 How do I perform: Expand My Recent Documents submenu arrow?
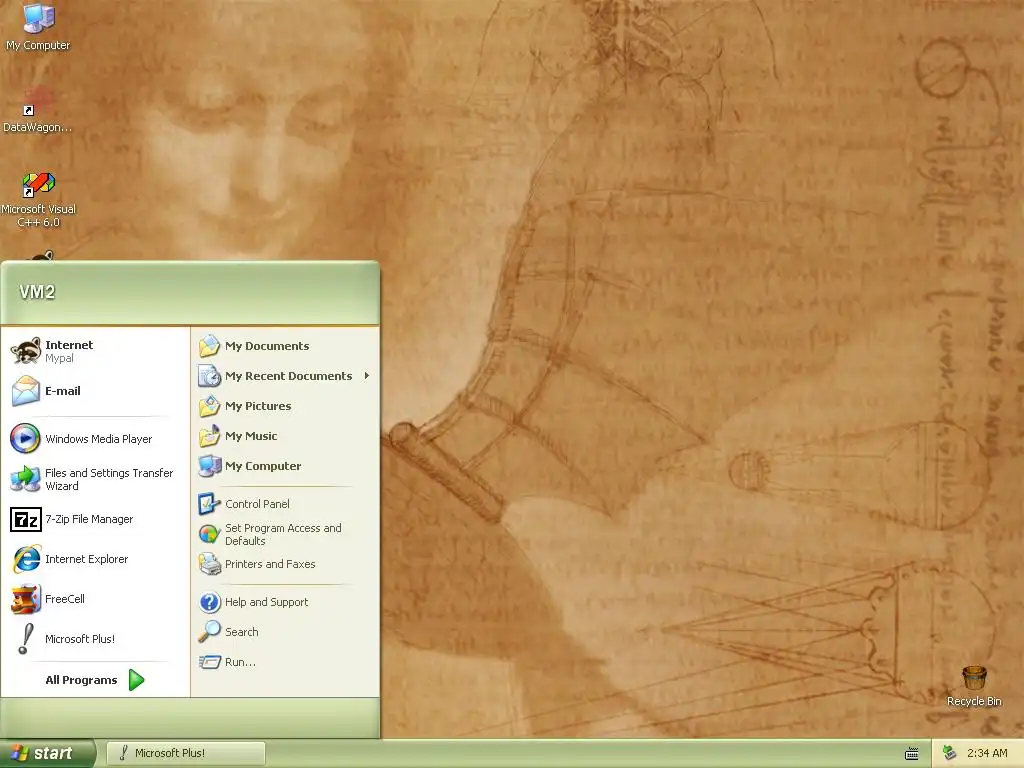[x=367, y=376]
